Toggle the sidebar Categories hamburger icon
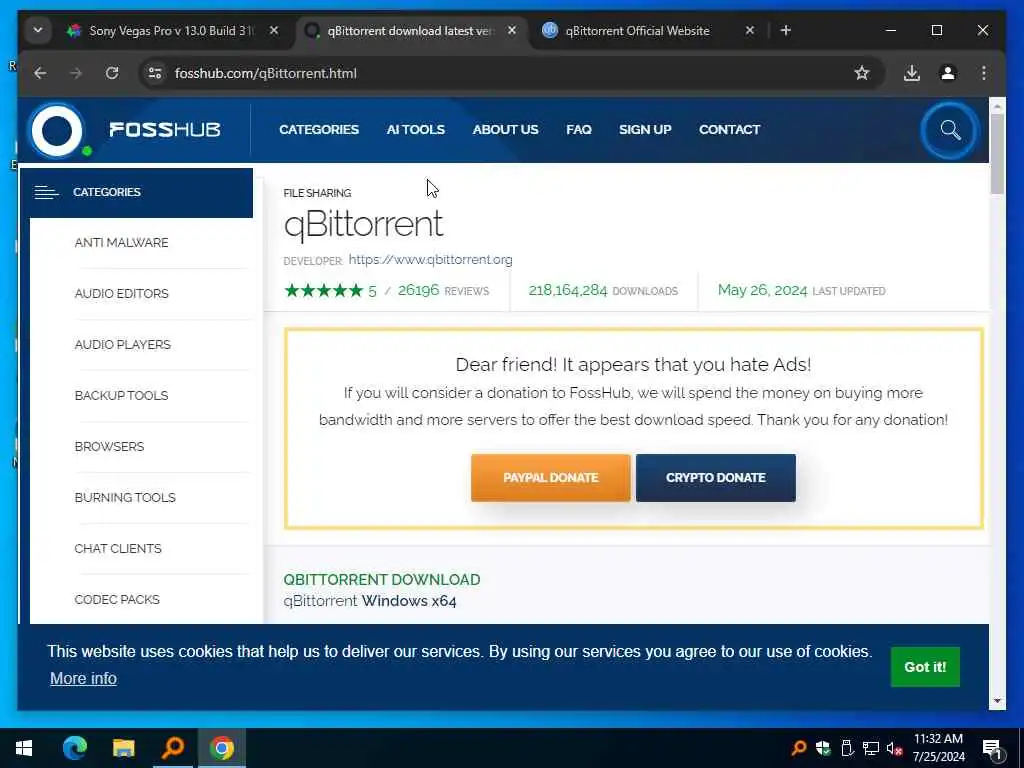The width and height of the screenshot is (1024, 768). click(x=46, y=192)
